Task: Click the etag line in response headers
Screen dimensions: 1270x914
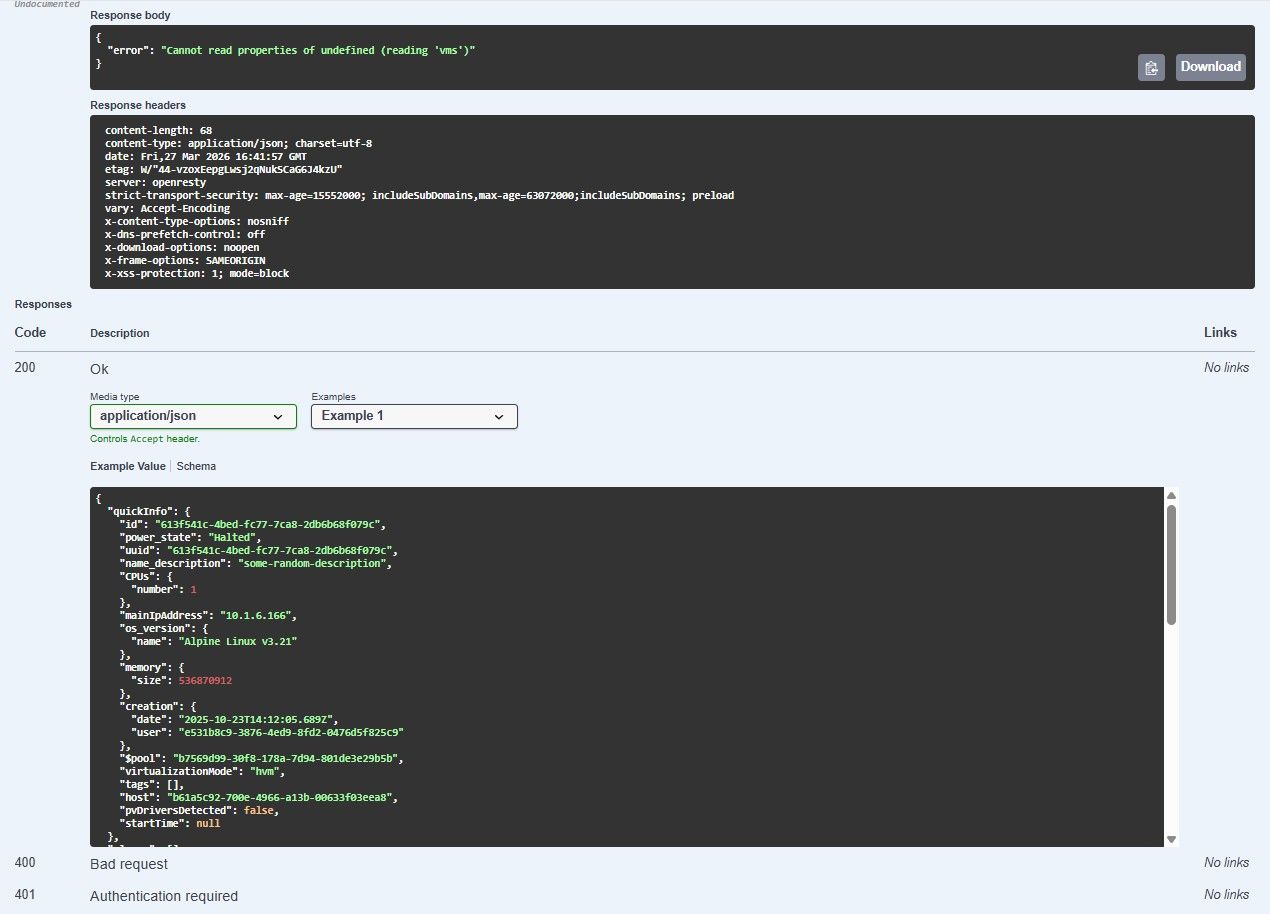Action: 224,170
